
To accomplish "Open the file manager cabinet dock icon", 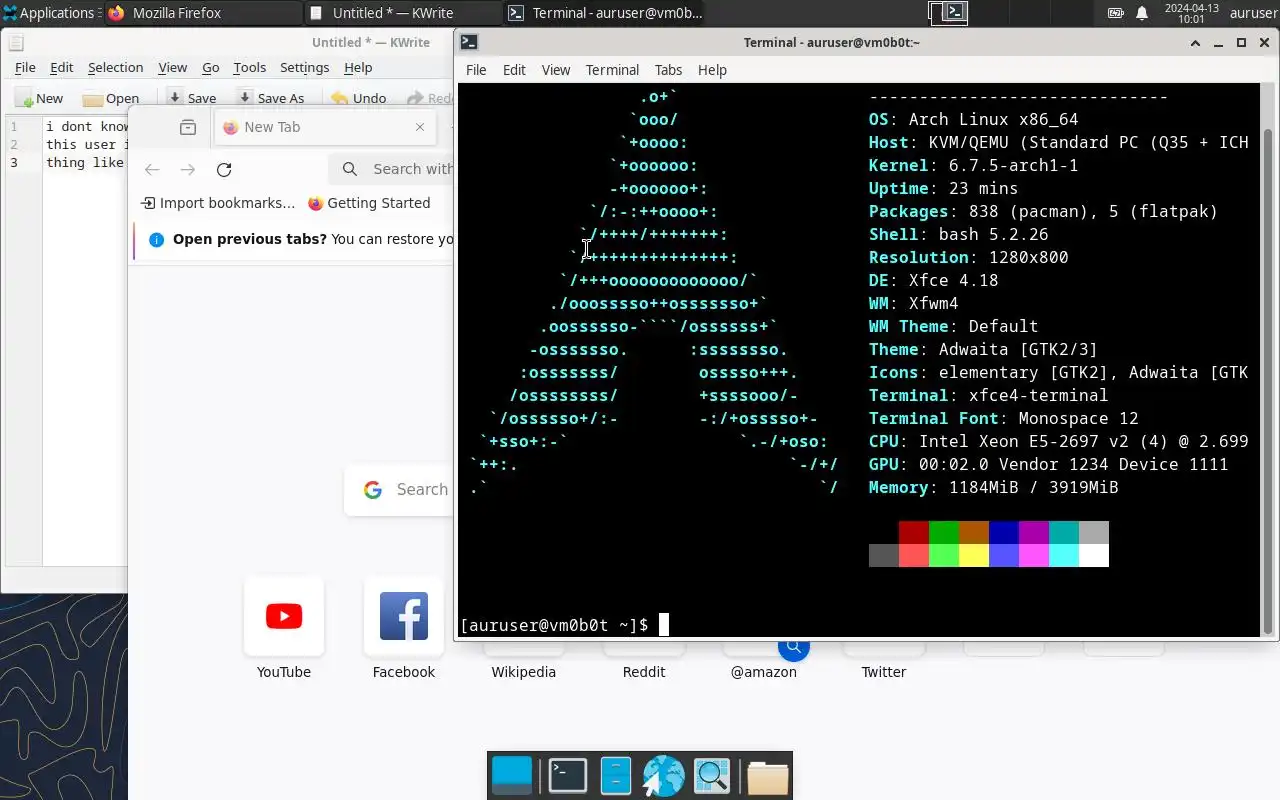I will tap(615, 776).
